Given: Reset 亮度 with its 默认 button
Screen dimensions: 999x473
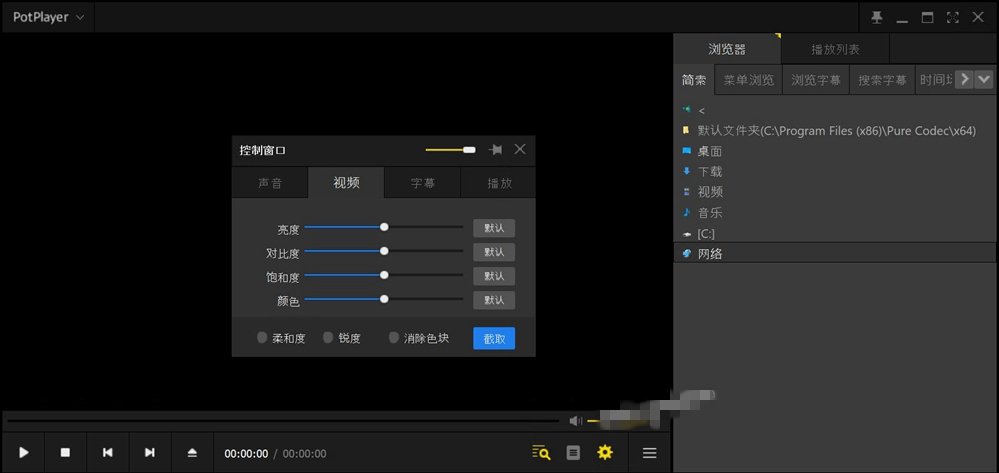Looking at the screenshot, I should click(494, 228).
